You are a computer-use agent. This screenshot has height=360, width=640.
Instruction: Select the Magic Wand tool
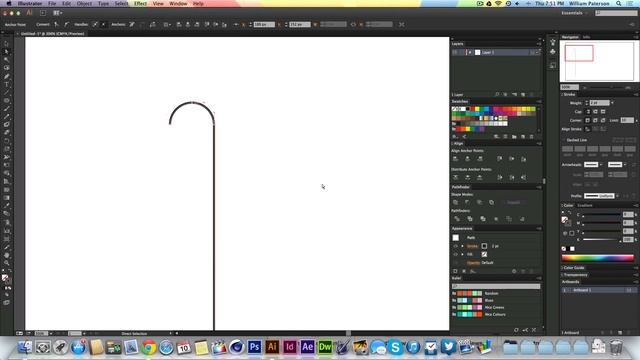7,60
